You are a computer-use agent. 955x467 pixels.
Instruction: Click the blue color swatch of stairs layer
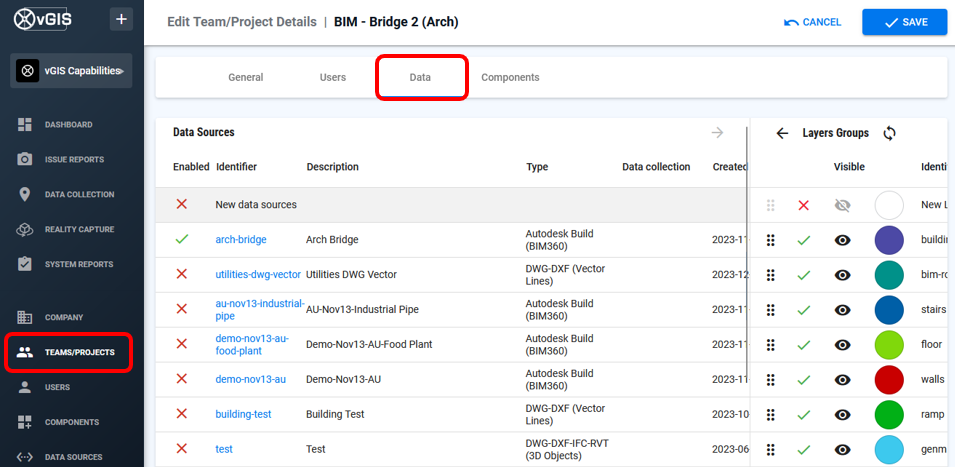(889, 310)
